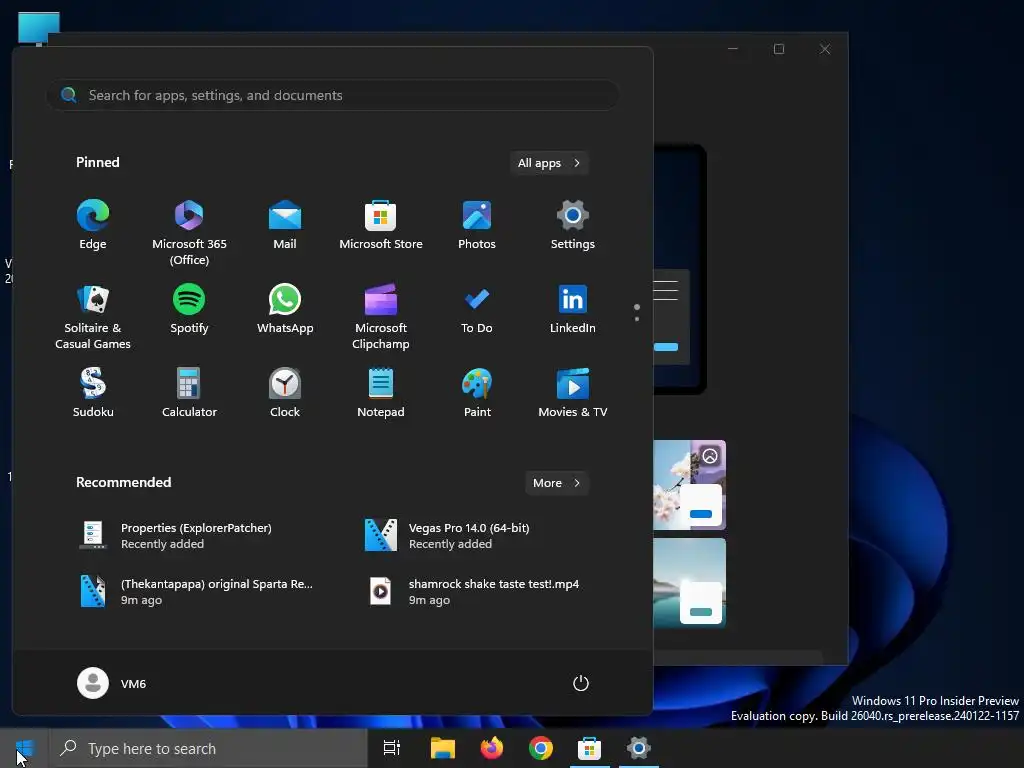Launch the Photos app
The image size is (1024, 768).
click(x=477, y=225)
